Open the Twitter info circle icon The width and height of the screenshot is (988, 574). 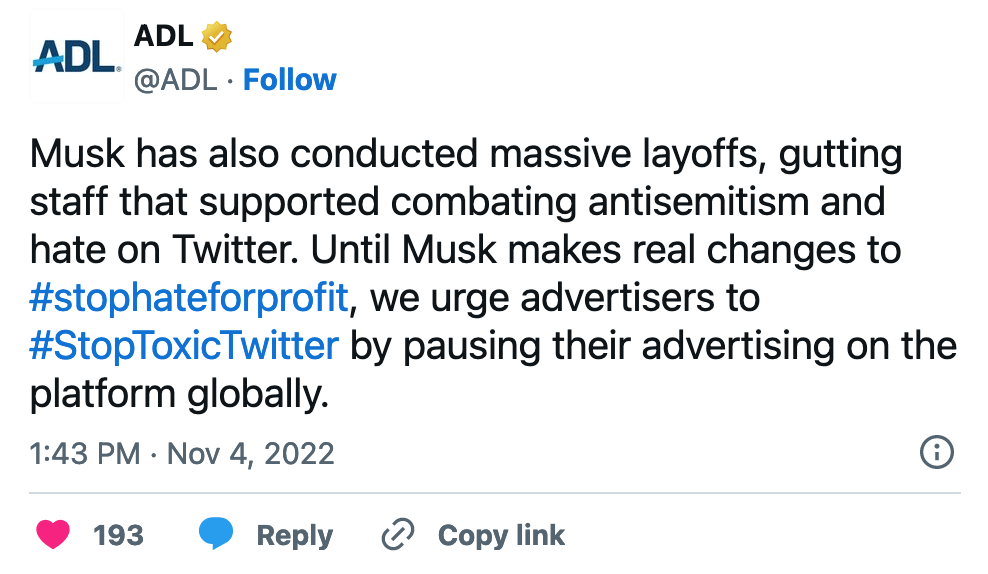936,453
